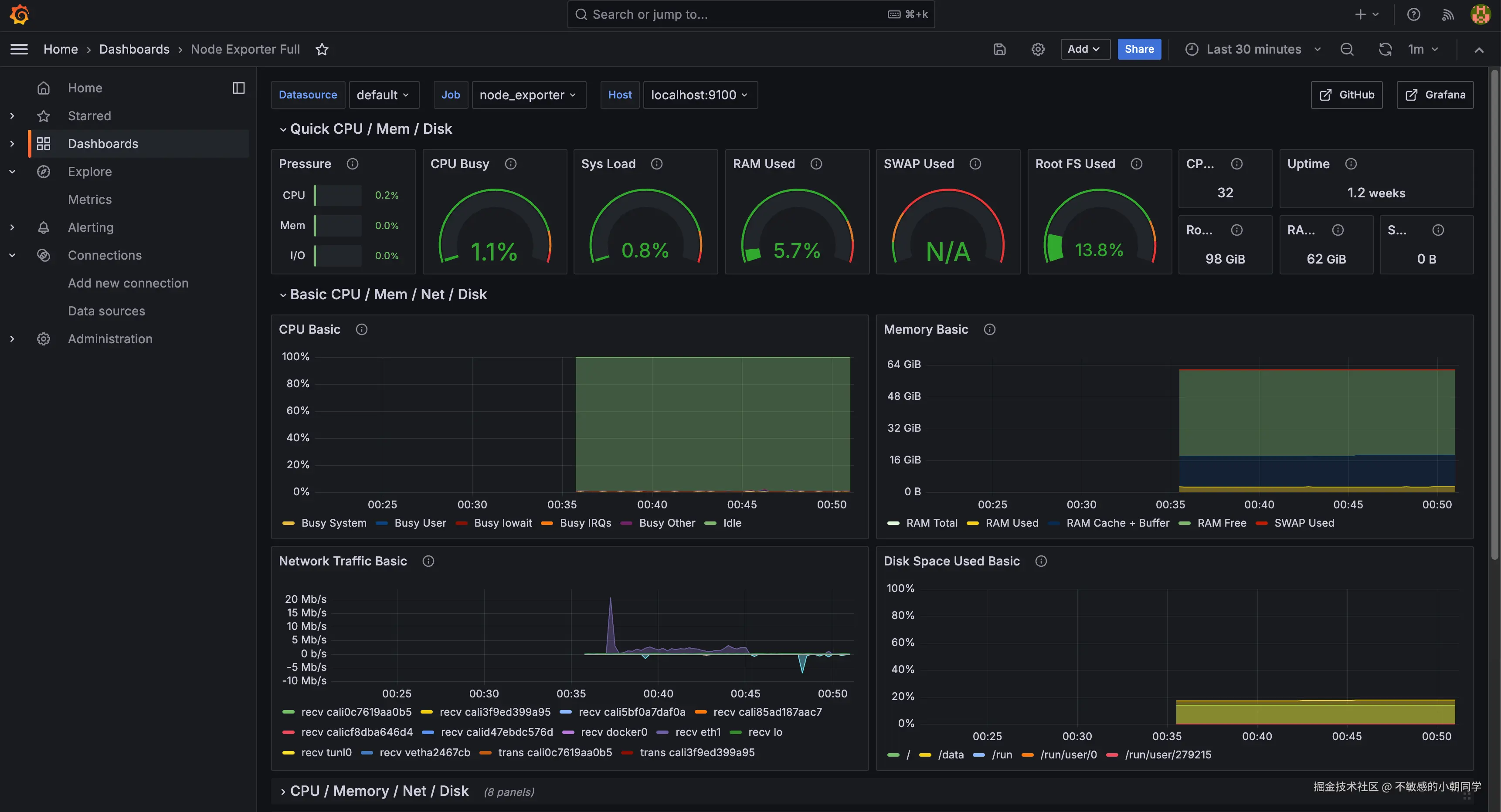This screenshot has width=1501, height=812.
Task: Click the save dashboard icon
Action: tap(999, 50)
